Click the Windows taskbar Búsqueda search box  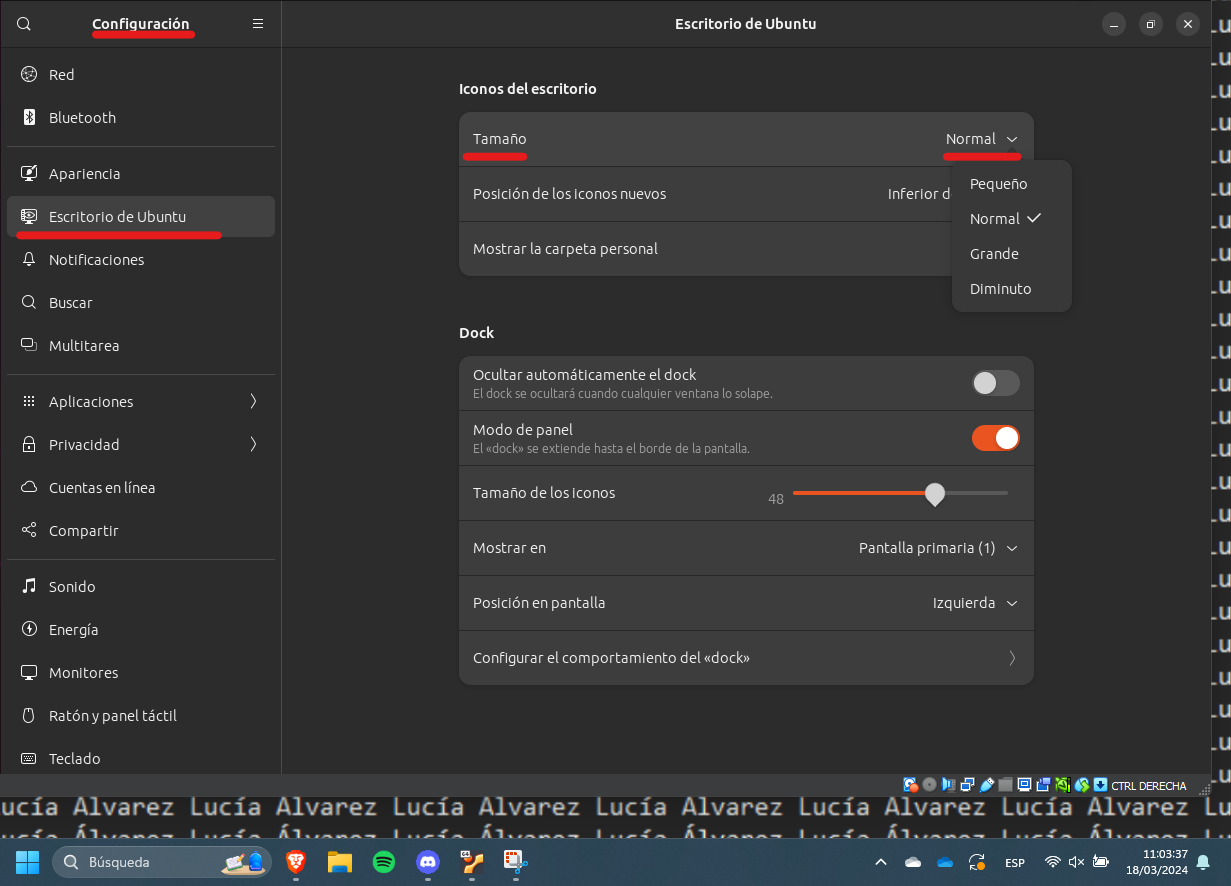tap(140, 862)
